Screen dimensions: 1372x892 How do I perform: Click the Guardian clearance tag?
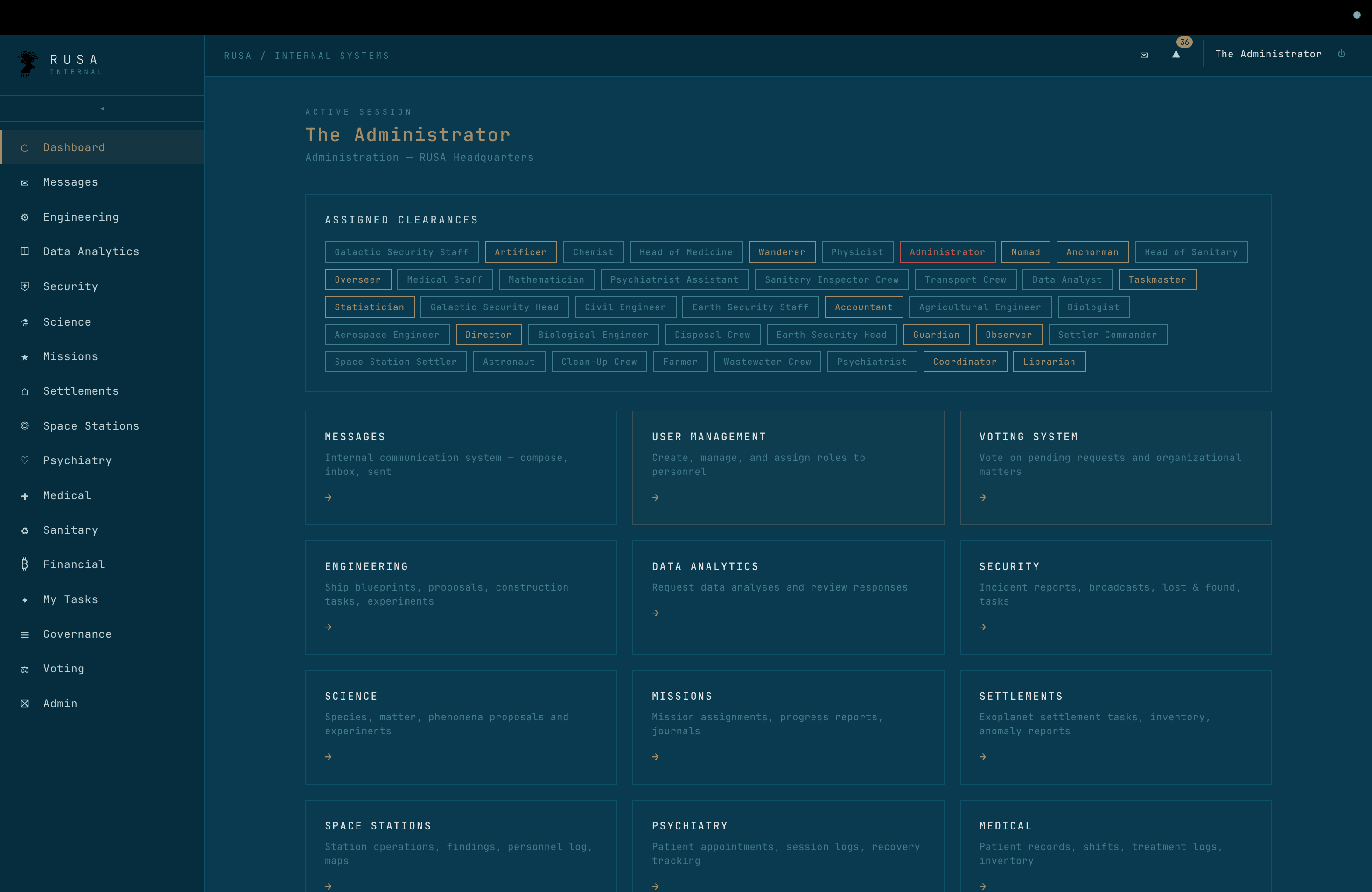pos(936,335)
